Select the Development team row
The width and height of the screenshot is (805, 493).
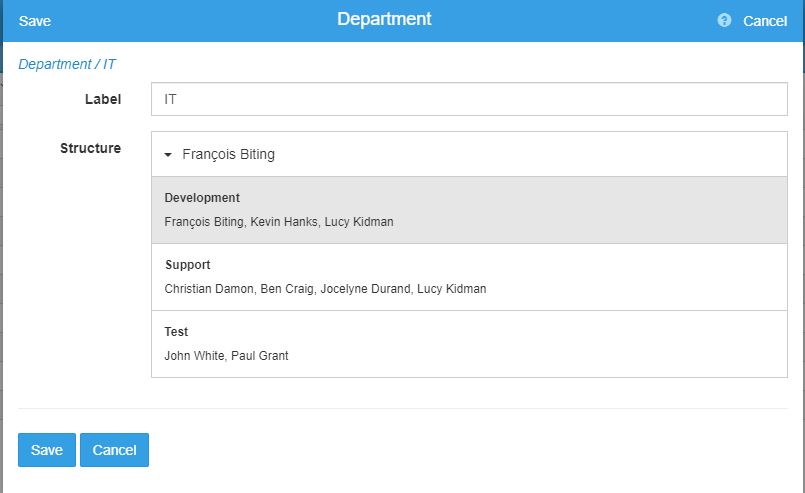point(469,210)
